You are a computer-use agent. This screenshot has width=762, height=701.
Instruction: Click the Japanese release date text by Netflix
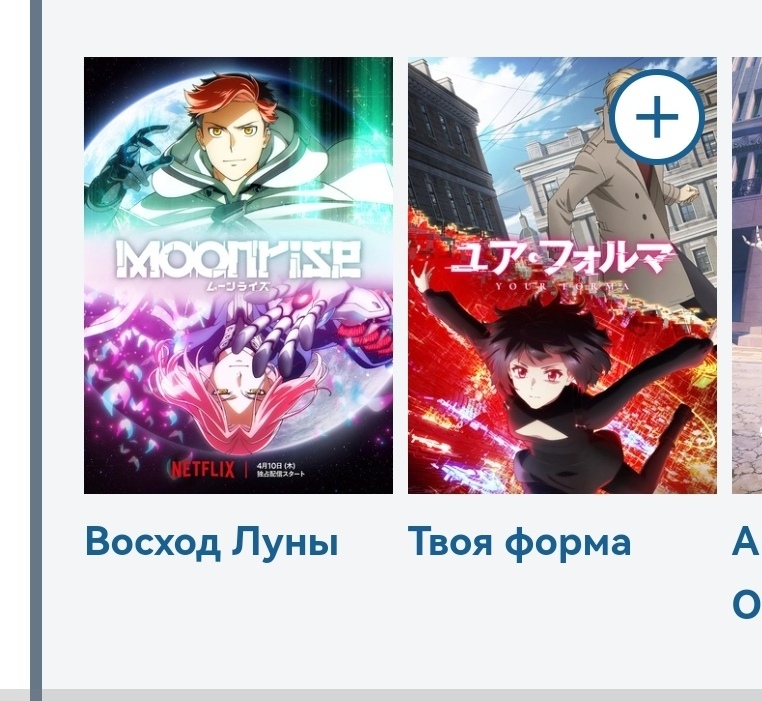click(x=280, y=470)
